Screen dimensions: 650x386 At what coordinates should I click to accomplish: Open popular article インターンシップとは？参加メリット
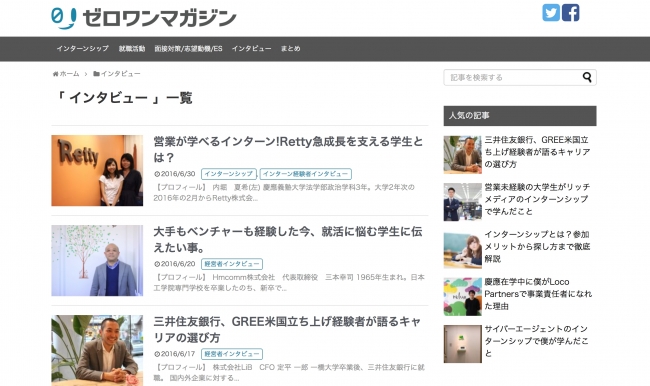pos(537,247)
